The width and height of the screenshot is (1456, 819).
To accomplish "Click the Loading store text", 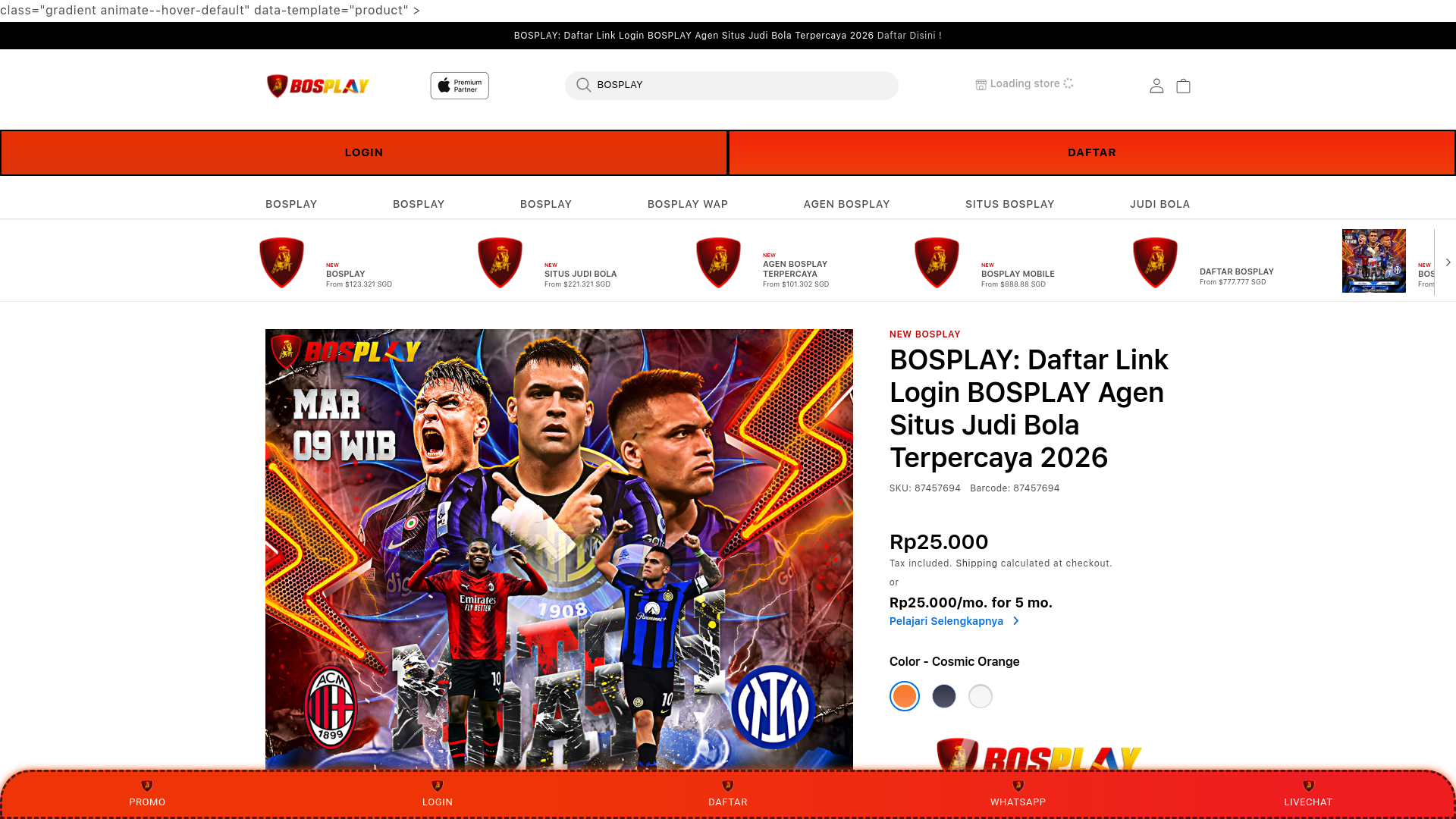I will coord(1025,83).
